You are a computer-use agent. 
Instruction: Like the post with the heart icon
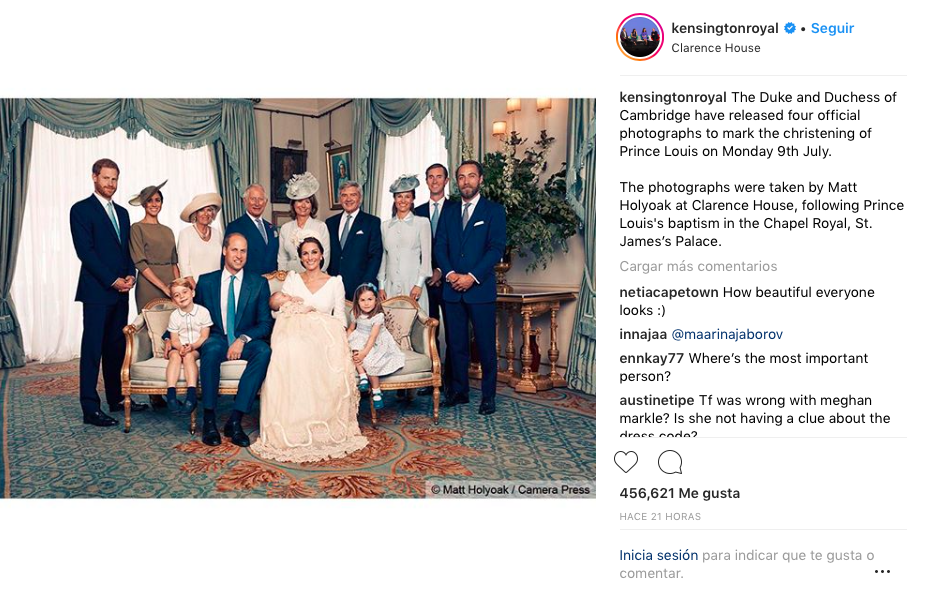pyautogui.click(x=626, y=462)
